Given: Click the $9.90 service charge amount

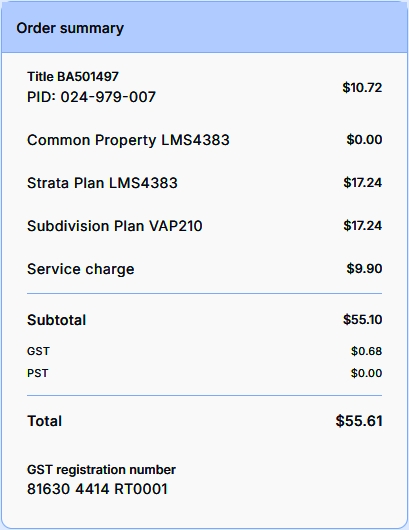Looking at the screenshot, I should (x=364, y=269).
